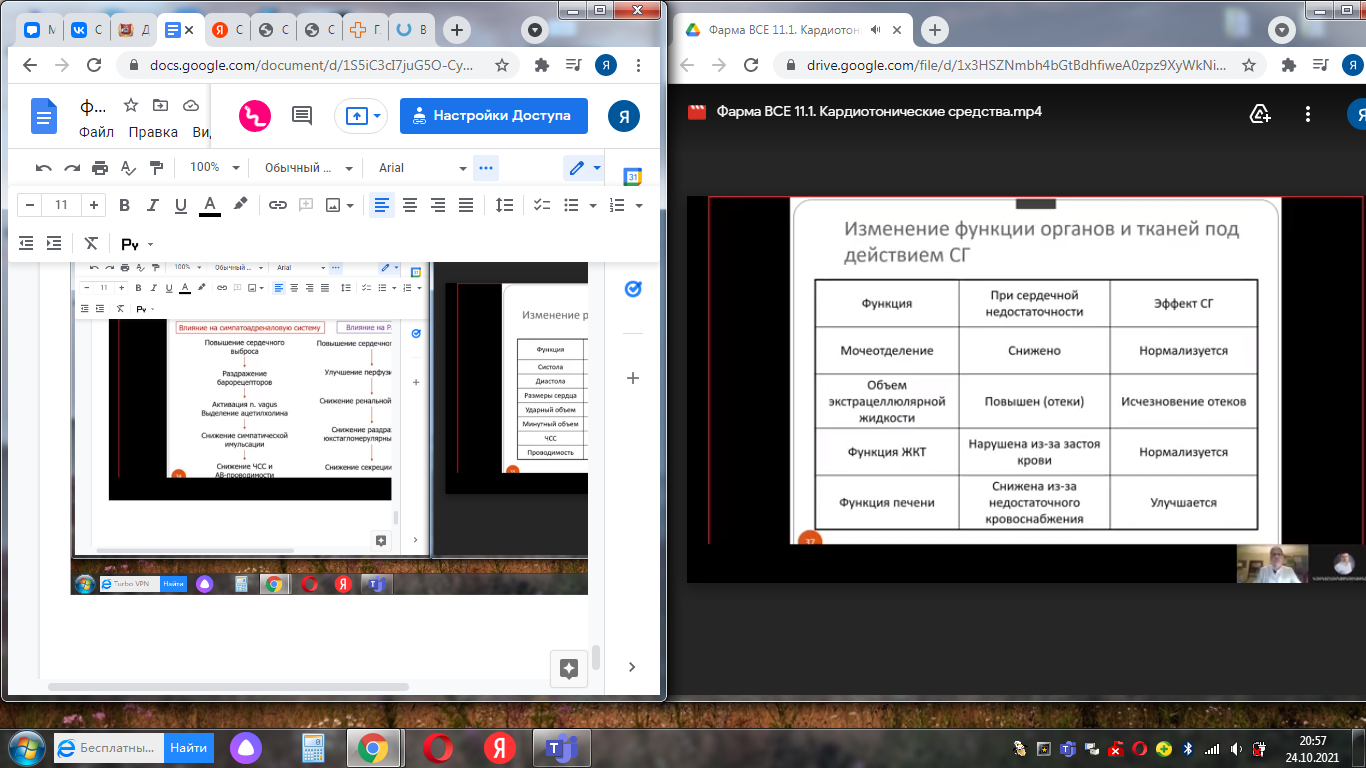Click the insert image icon
The width and height of the screenshot is (1366, 768).
pyautogui.click(x=334, y=205)
